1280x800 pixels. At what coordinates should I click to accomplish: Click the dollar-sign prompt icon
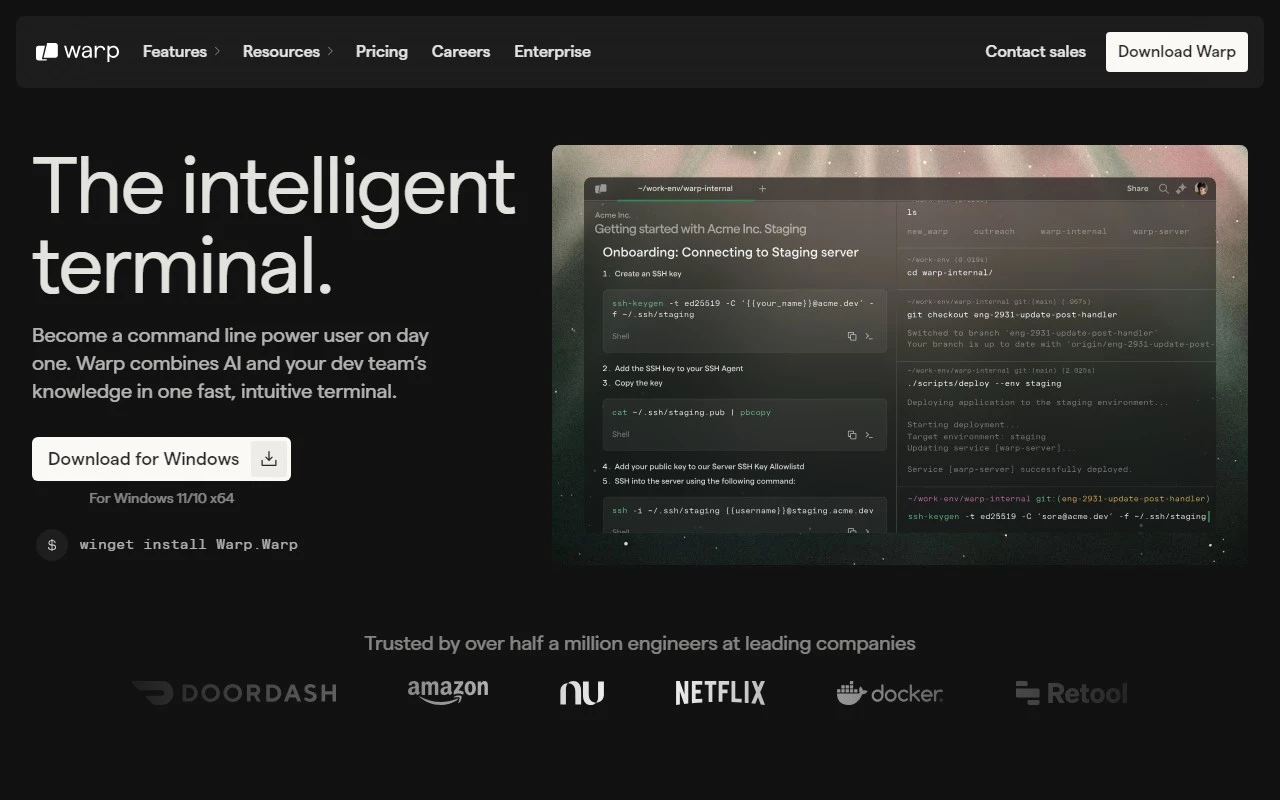(52, 544)
